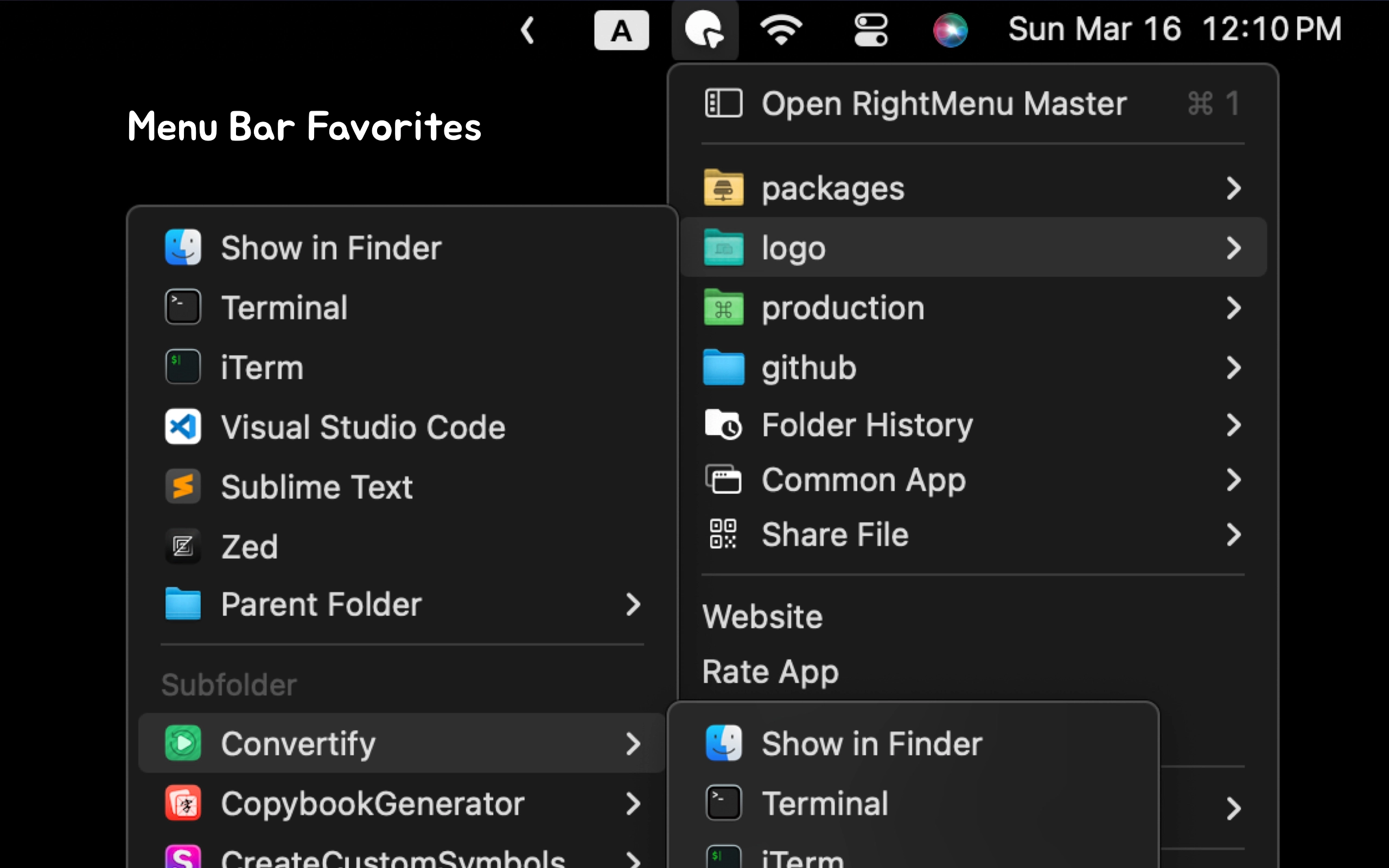Click the Sublime Text icon
The image size is (1389, 868).
point(183,486)
